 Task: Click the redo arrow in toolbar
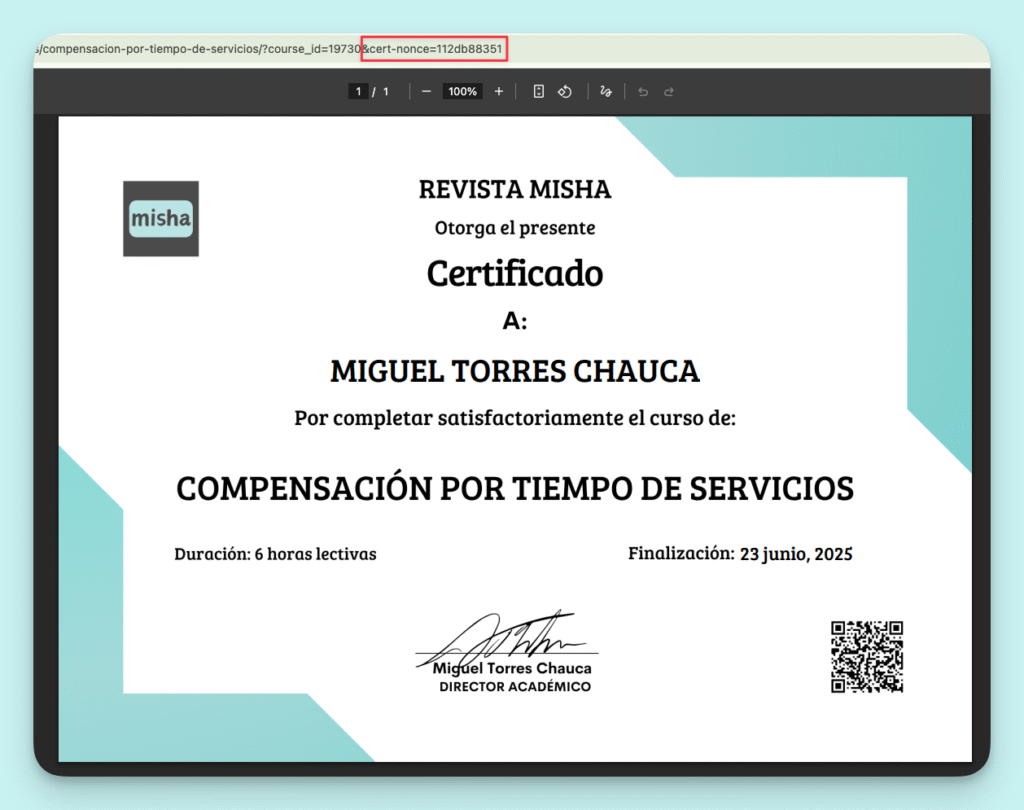pos(669,91)
